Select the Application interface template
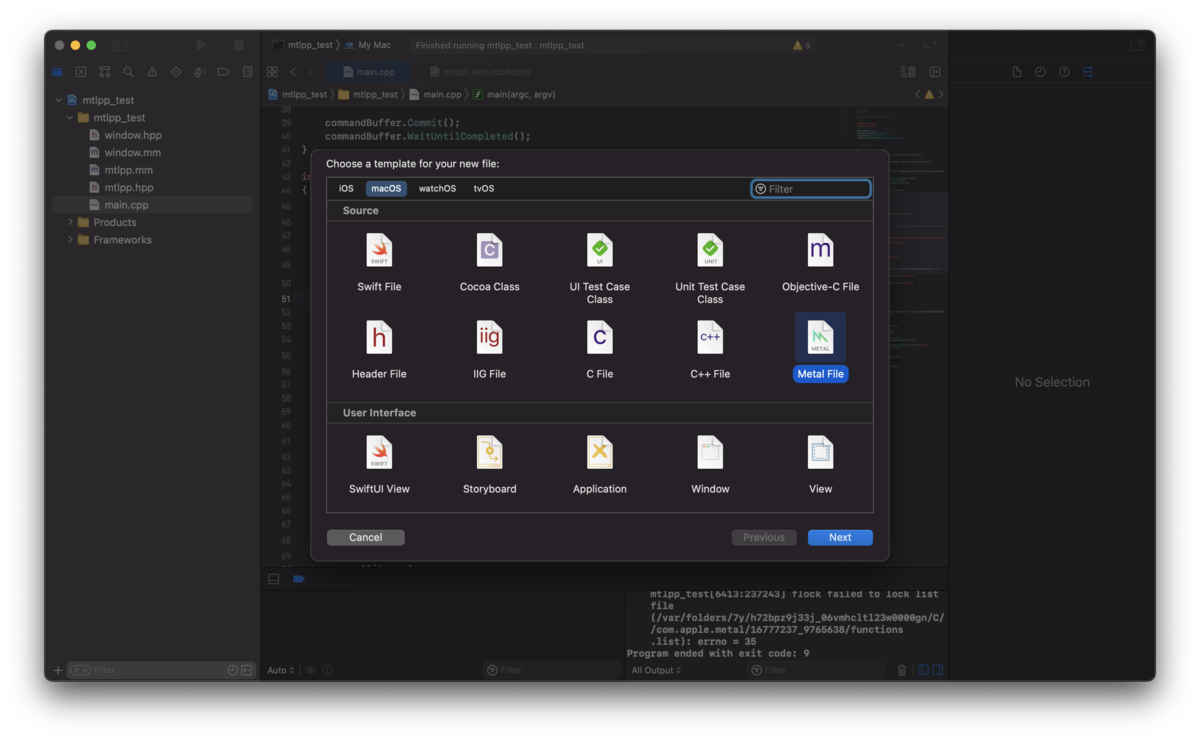1200x740 pixels. pyautogui.click(x=600, y=465)
